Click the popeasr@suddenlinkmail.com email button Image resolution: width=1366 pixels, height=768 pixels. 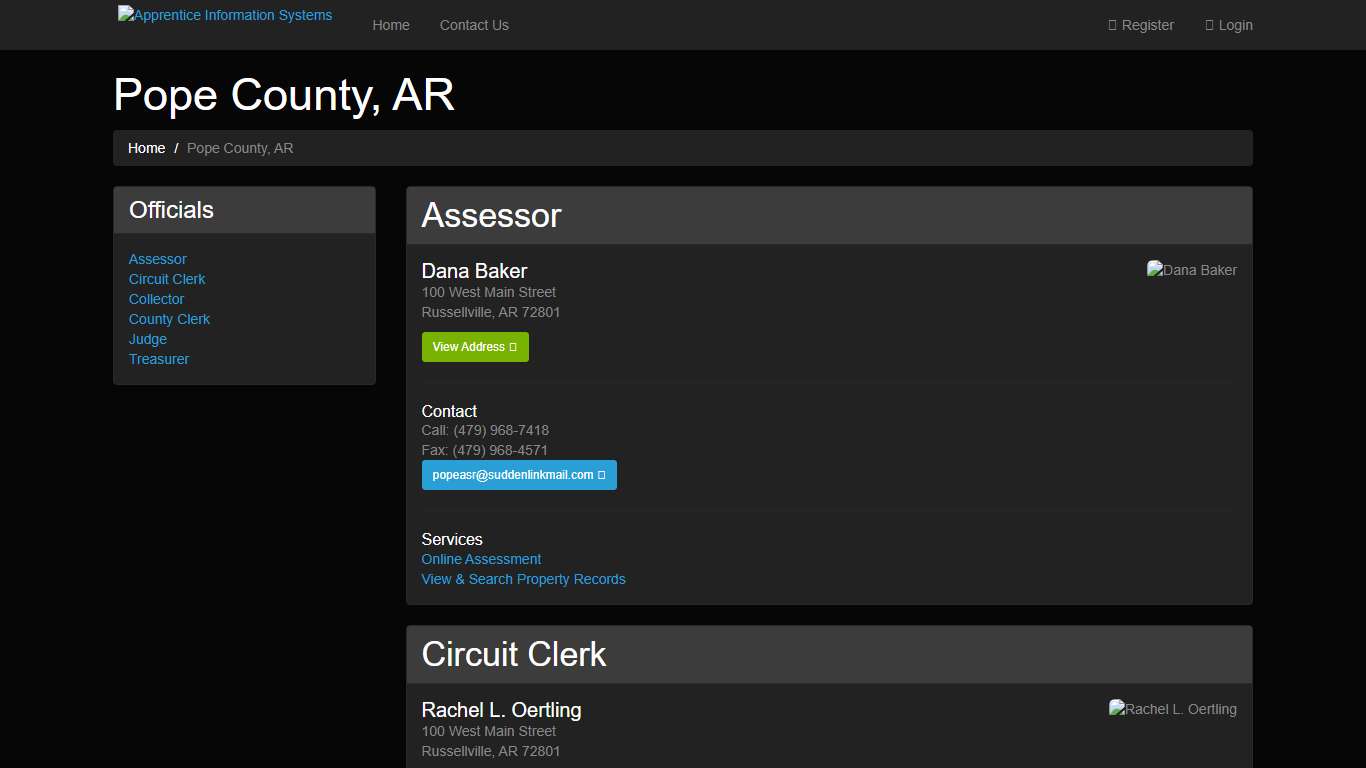[x=519, y=475]
